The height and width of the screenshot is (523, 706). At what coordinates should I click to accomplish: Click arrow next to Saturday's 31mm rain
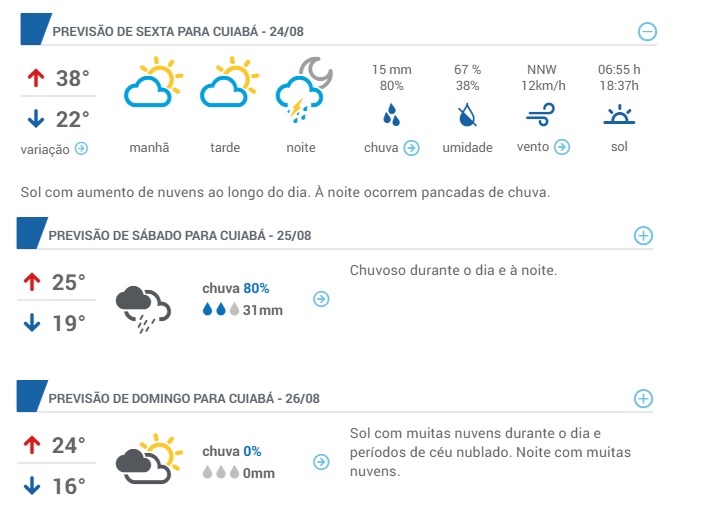pyautogui.click(x=321, y=299)
